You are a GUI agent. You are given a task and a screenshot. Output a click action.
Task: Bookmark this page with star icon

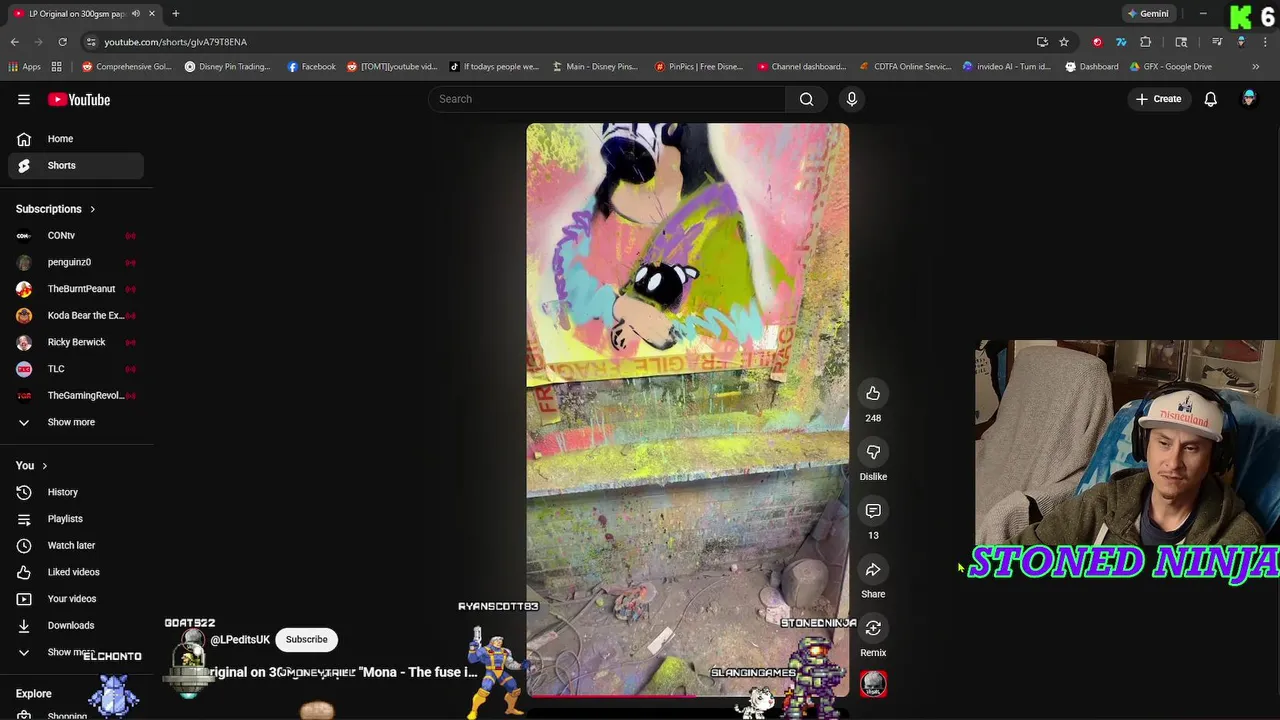click(1064, 42)
